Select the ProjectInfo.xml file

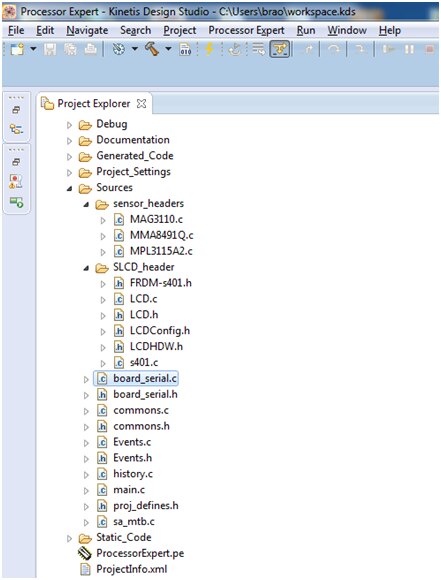[x=132, y=569]
